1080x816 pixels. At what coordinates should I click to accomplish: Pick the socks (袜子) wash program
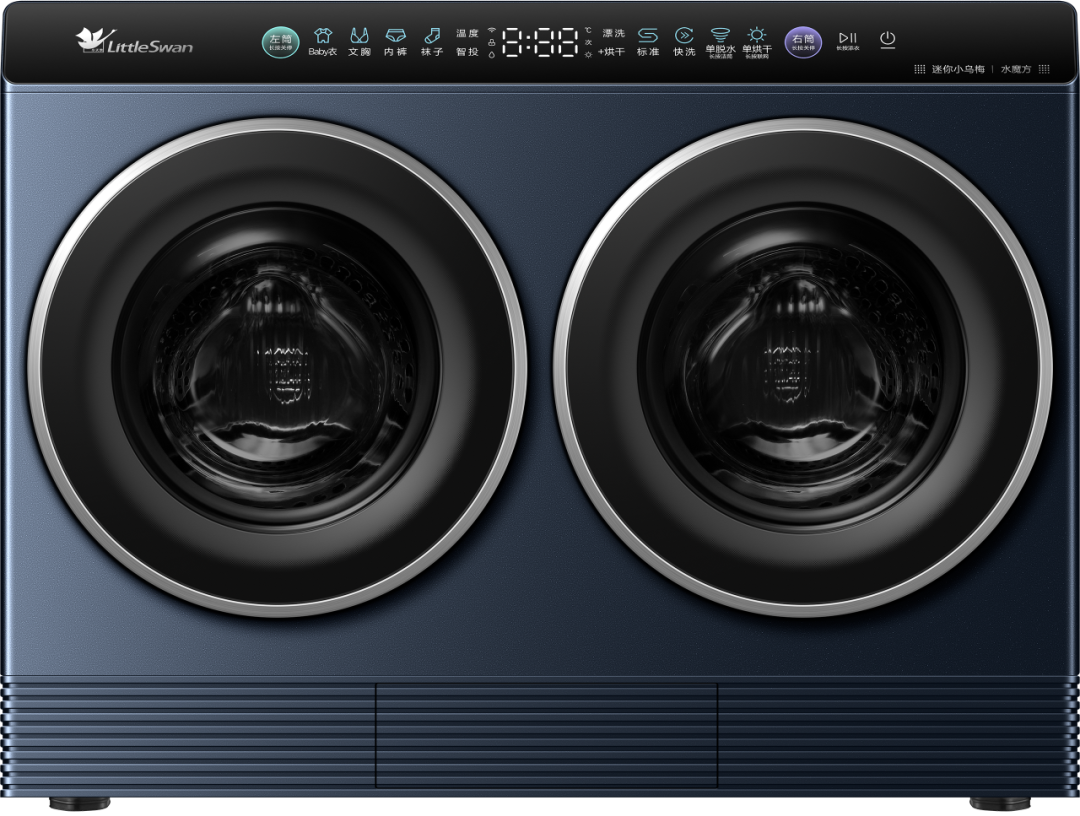click(x=432, y=41)
